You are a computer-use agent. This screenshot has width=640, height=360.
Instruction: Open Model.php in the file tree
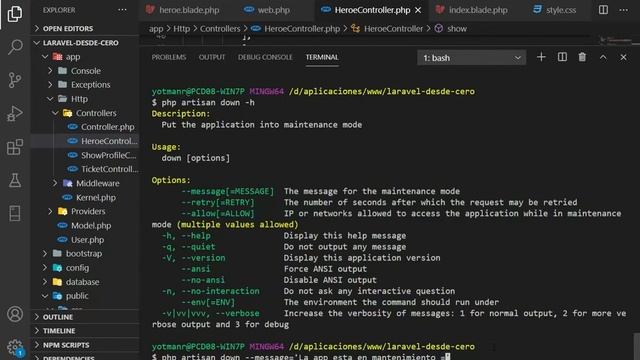click(85, 225)
